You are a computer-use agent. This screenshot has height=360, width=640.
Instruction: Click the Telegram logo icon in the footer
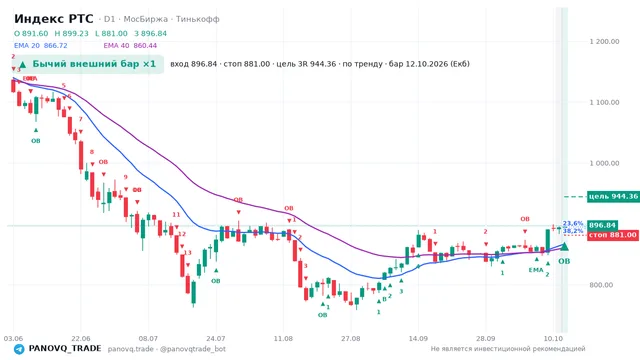point(19,349)
